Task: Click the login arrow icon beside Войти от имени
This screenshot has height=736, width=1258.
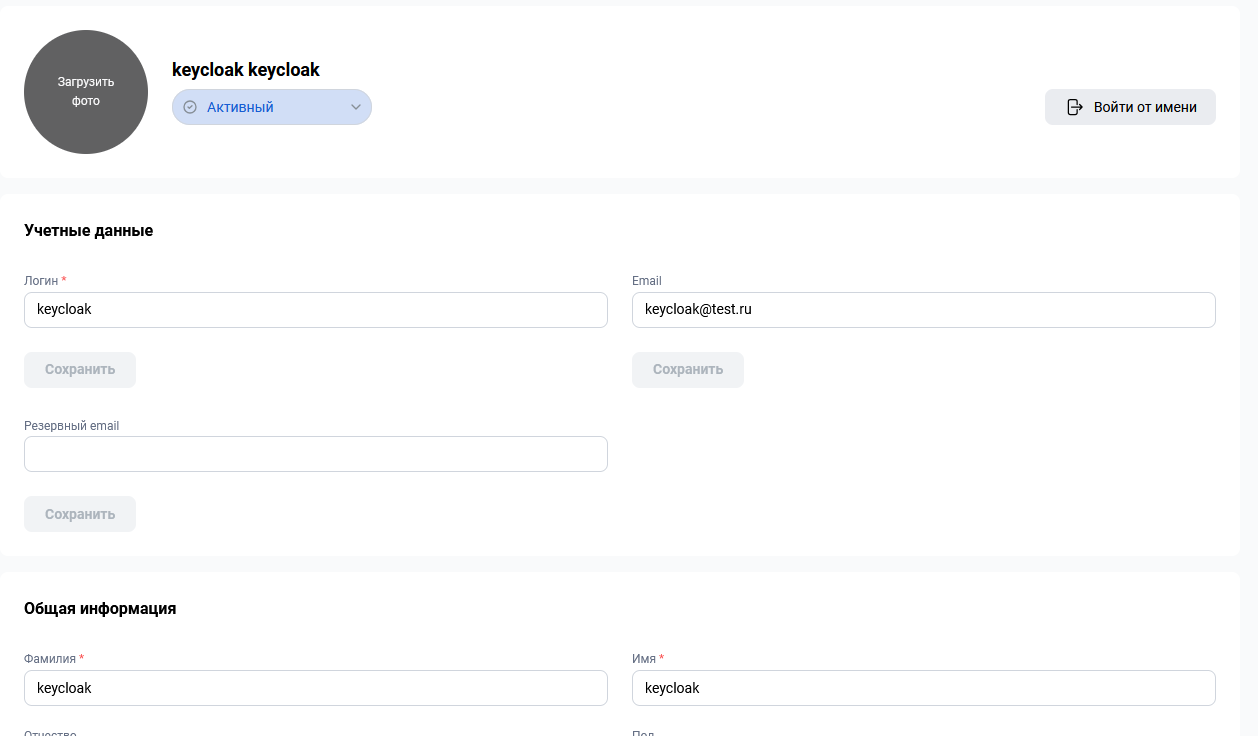Action: (1075, 107)
